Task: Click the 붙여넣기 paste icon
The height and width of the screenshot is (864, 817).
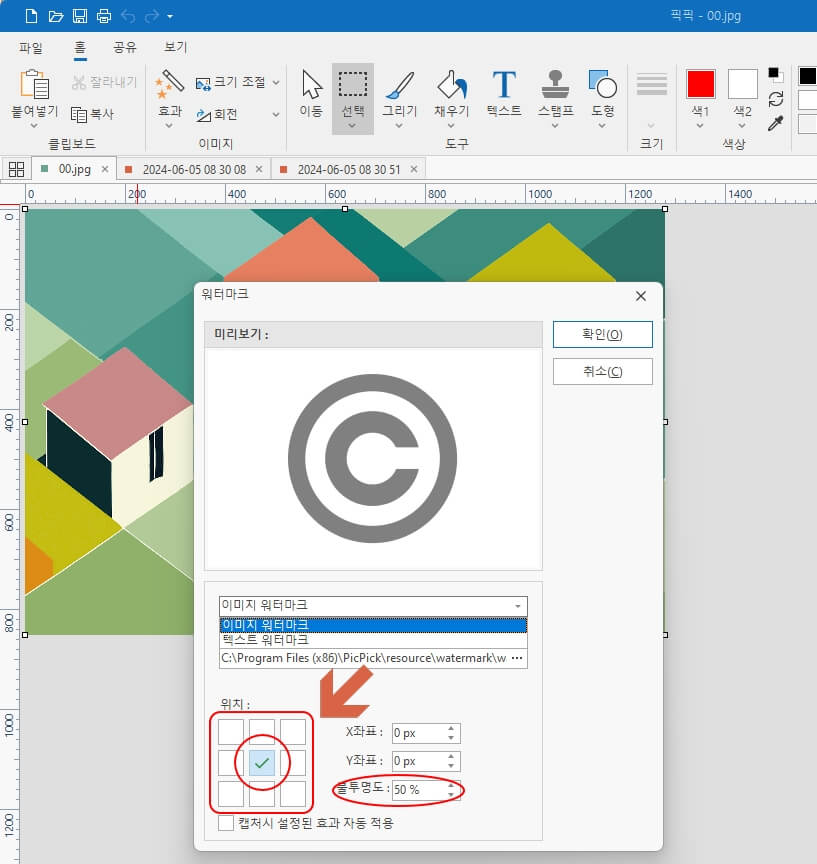Action: click(x=35, y=84)
